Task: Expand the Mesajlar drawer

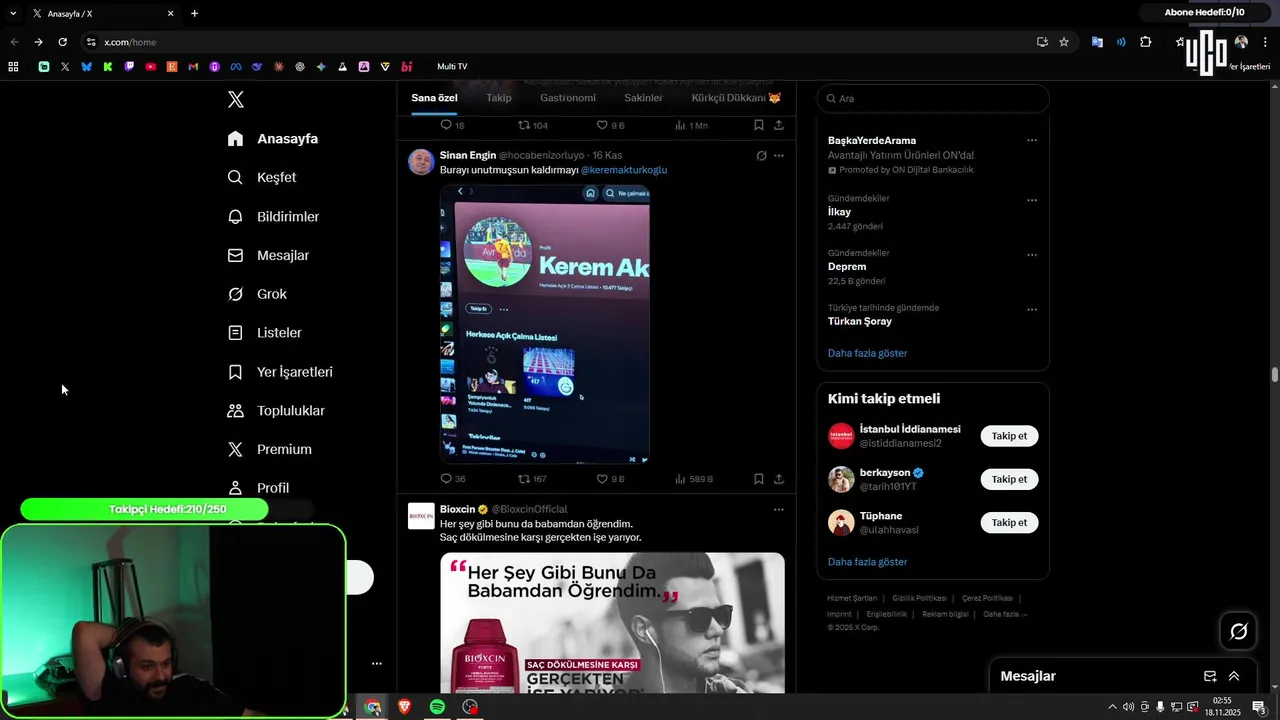Action: click(x=1234, y=676)
